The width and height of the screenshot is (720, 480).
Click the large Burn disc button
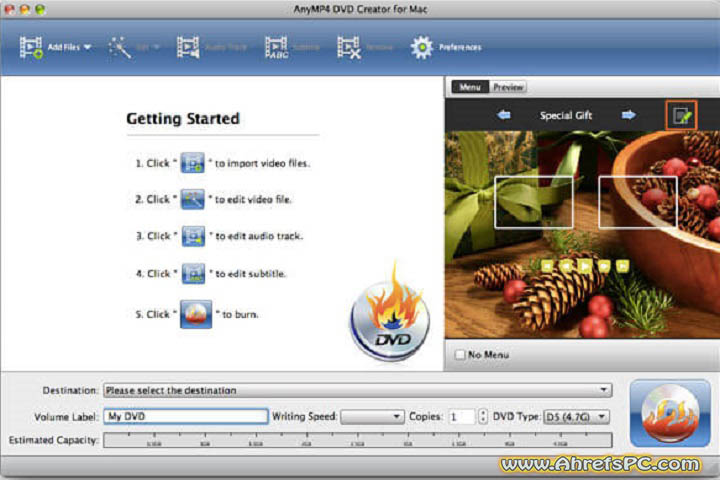[670, 413]
